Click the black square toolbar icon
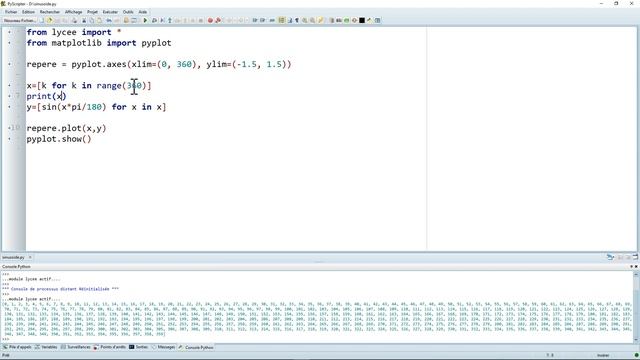The image size is (640, 360). coord(362,20)
